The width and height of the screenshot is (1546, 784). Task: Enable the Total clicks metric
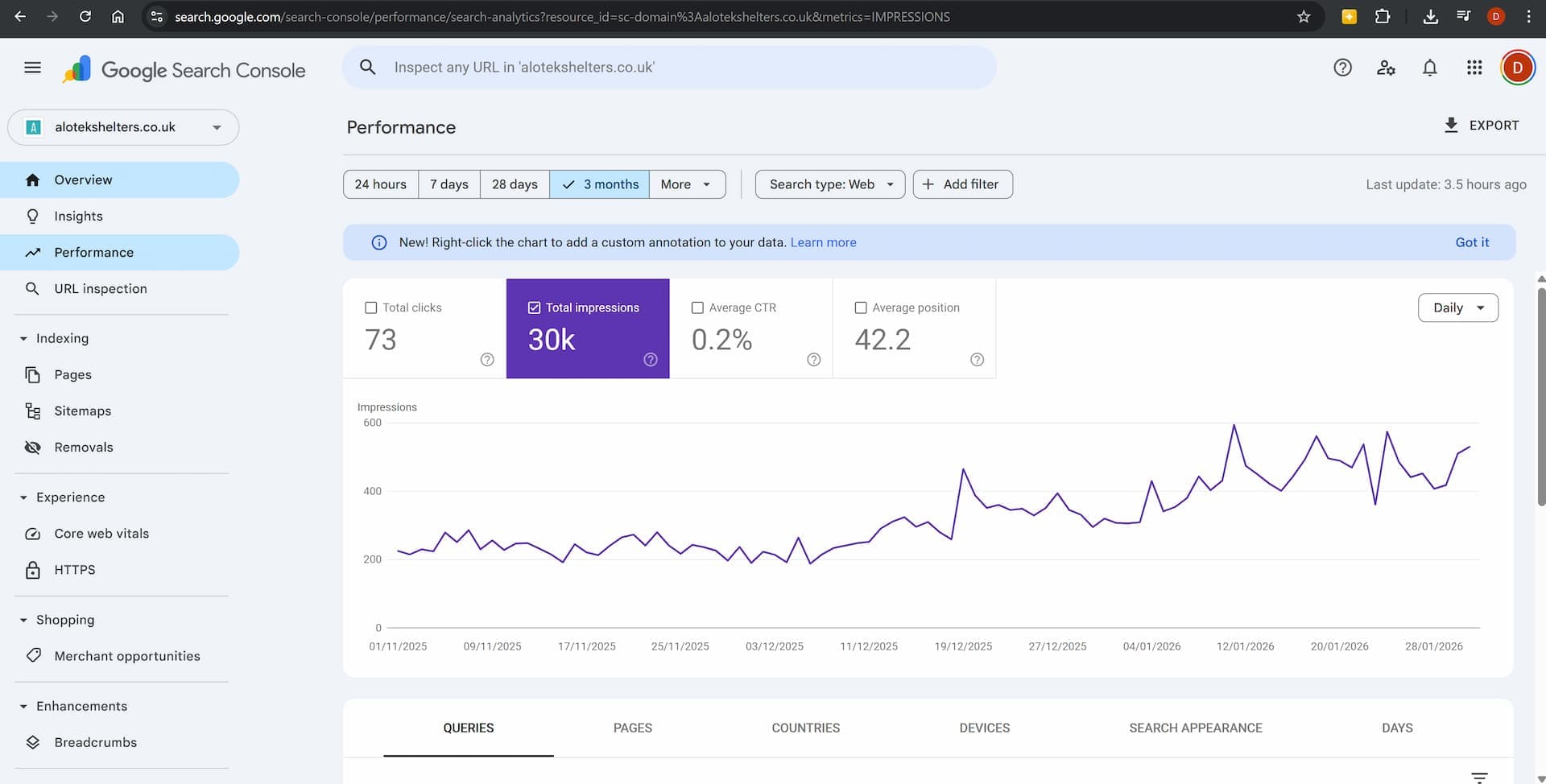tap(370, 307)
